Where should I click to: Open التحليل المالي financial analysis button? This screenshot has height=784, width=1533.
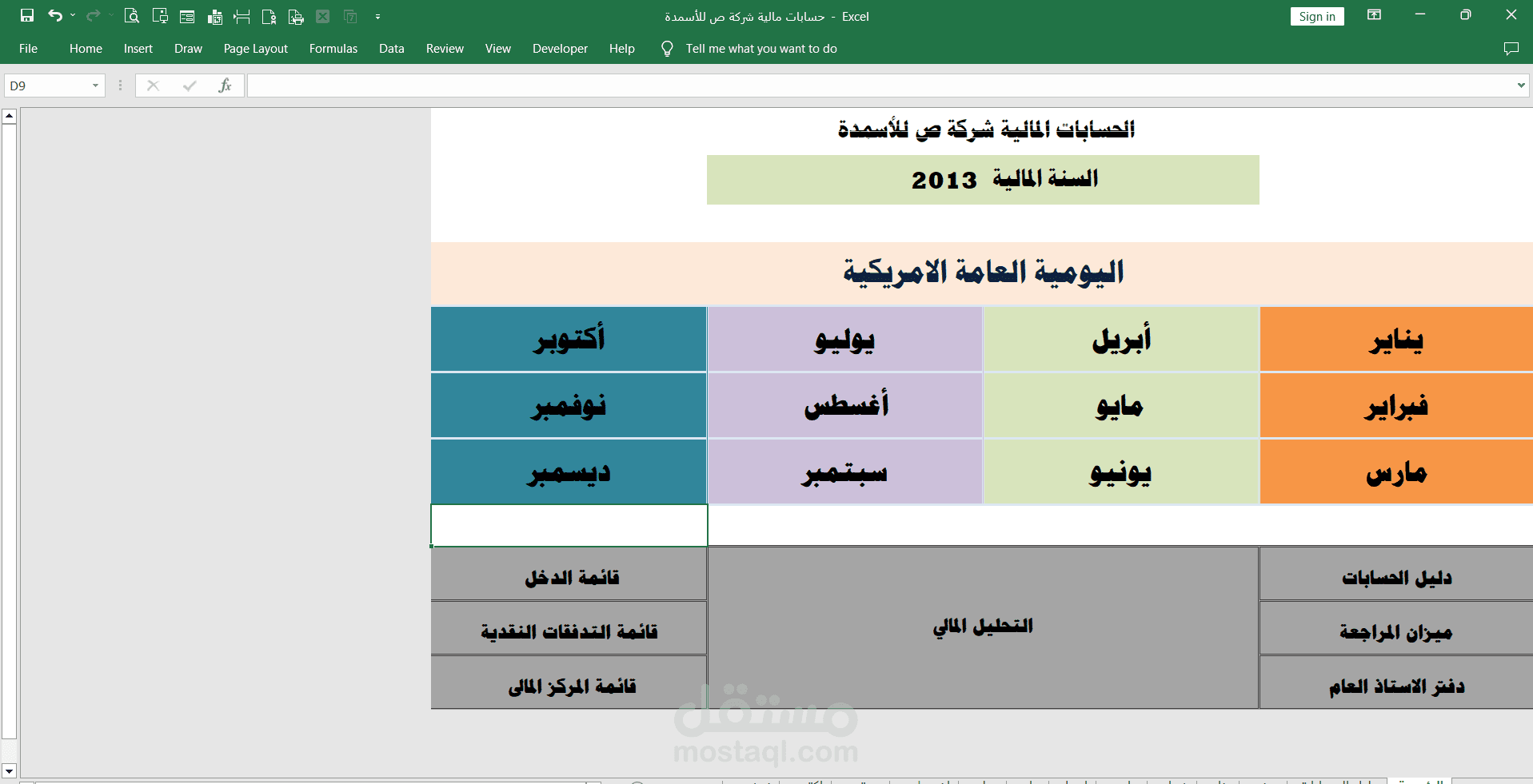click(983, 628)
